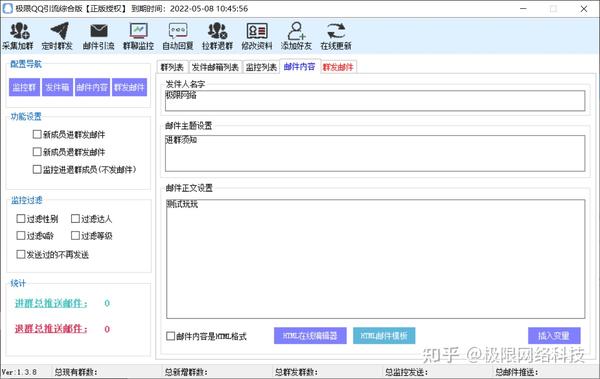Open the 自动回复 chat bubble tool
The width and height of the screenshot is (600, 379).
pos(178,36)
